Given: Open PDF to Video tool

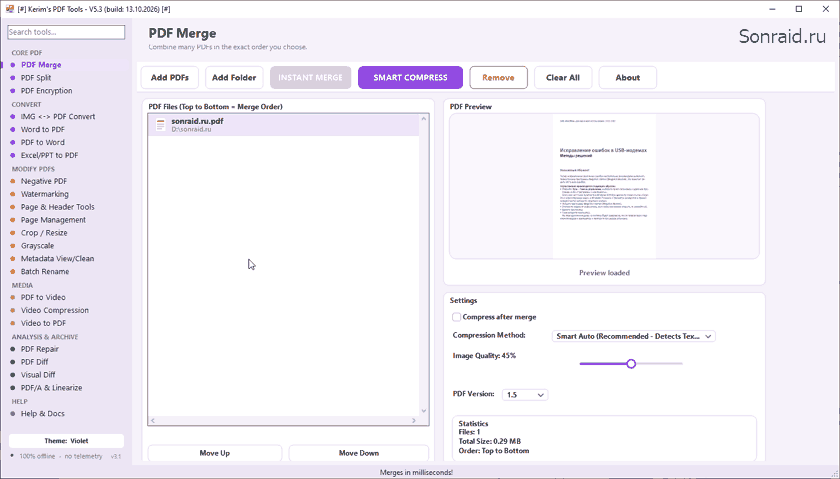Looking at the screenshot, I should (x=43, y=297).
